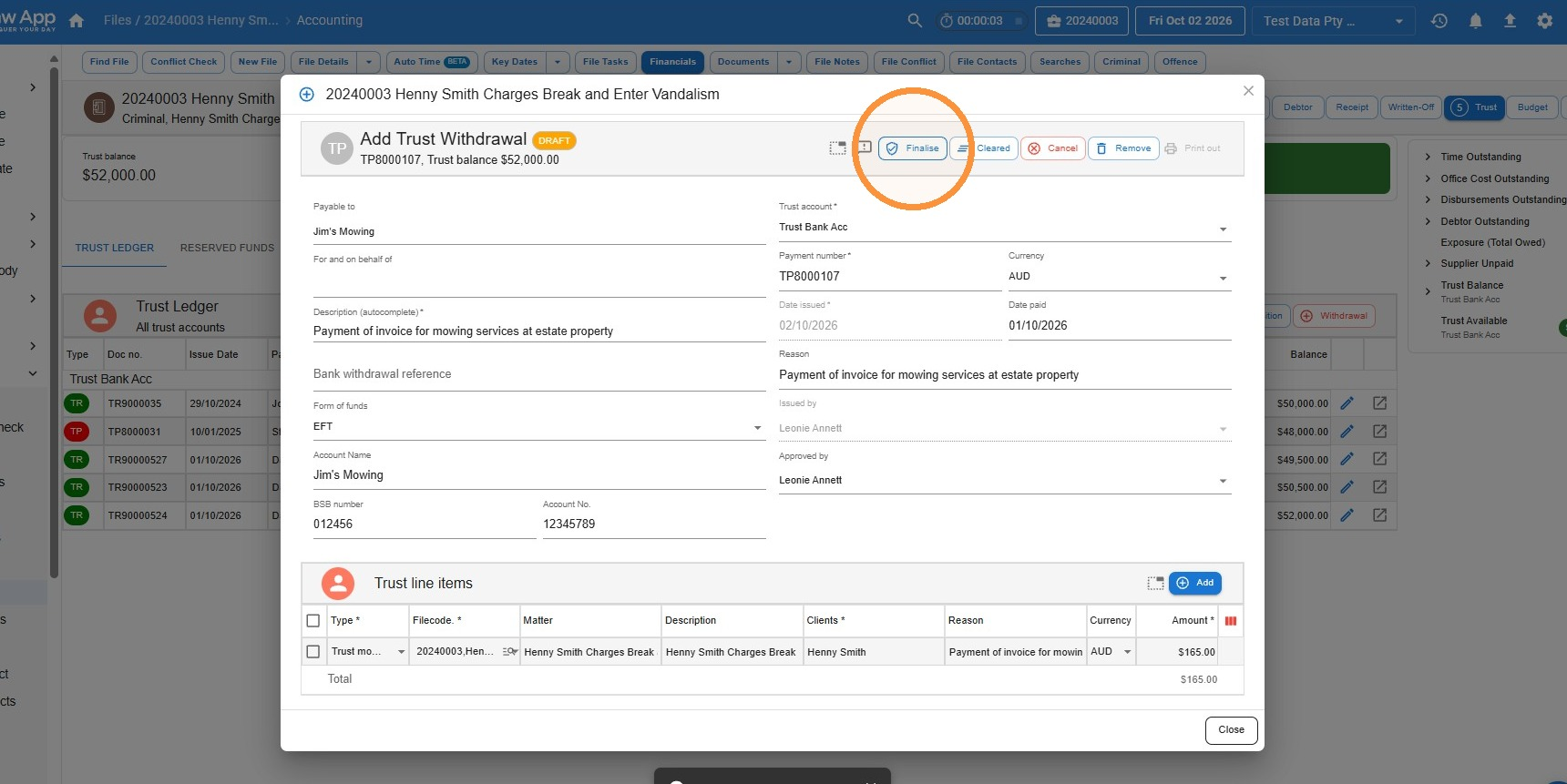The height and width of the screenshot is (784, 1567).
Task: Close the dialog with the X
Action: [x=1248, y=91]
